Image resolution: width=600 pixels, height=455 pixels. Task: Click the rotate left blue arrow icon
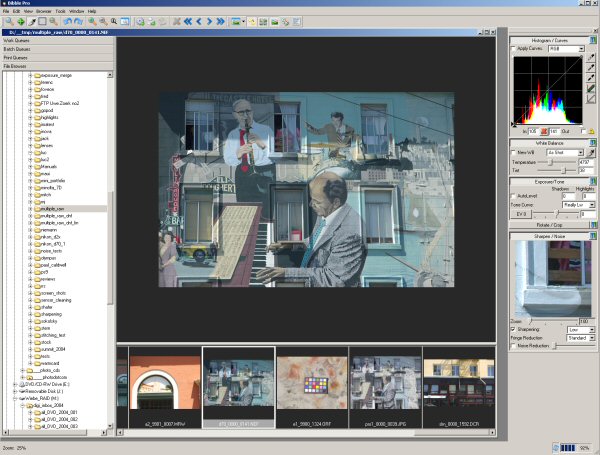[x=68, y=22]
